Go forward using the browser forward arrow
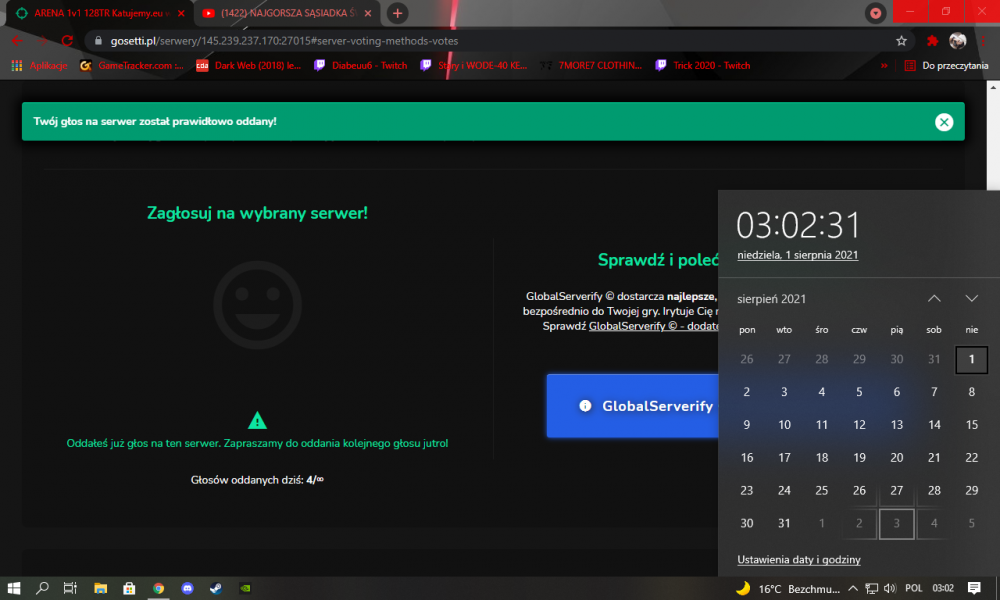1000x600 pixels. point(42,41)
